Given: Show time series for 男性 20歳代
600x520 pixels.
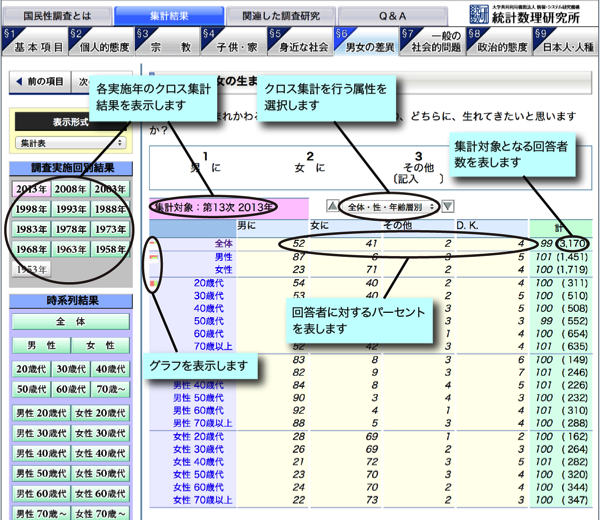Looking at the screenshot, I should click(41, 413).
